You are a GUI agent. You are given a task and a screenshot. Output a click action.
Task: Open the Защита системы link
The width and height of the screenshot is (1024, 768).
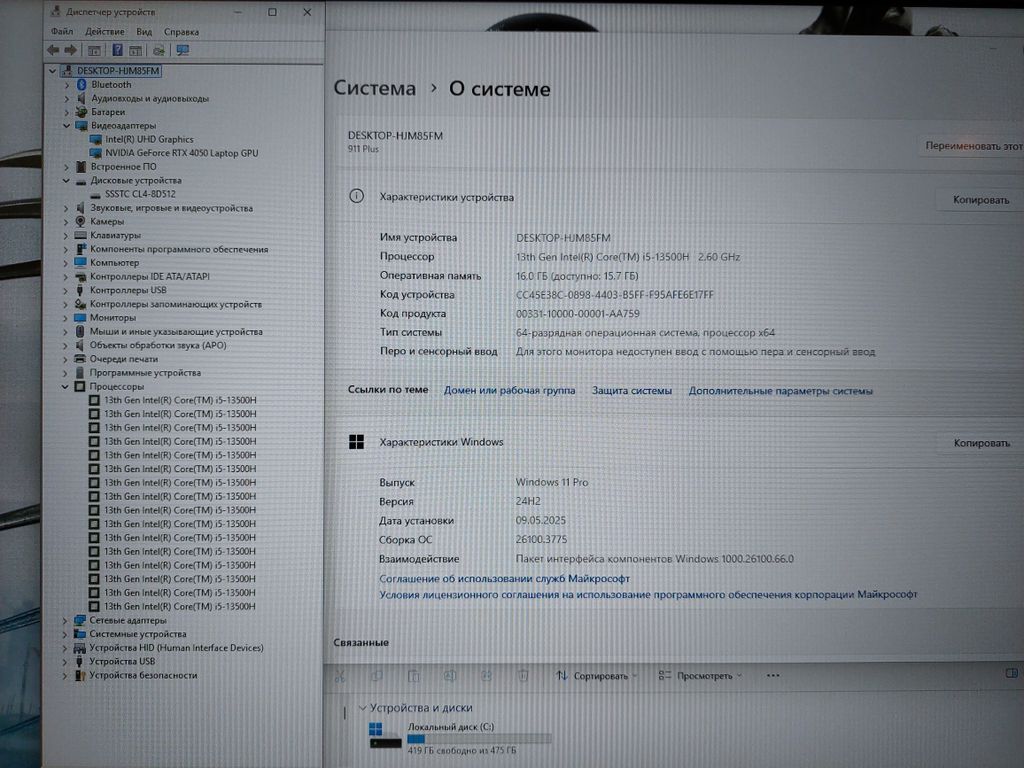631,391
